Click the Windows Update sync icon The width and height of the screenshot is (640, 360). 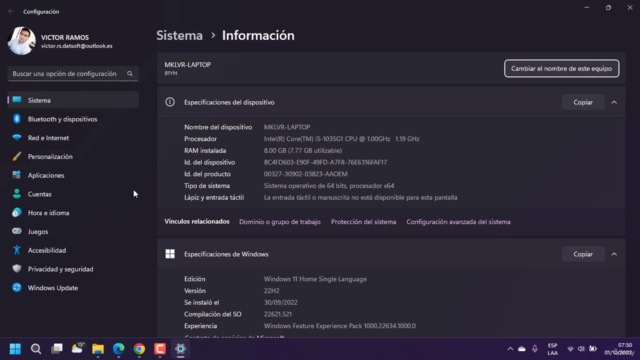[17, 288]
